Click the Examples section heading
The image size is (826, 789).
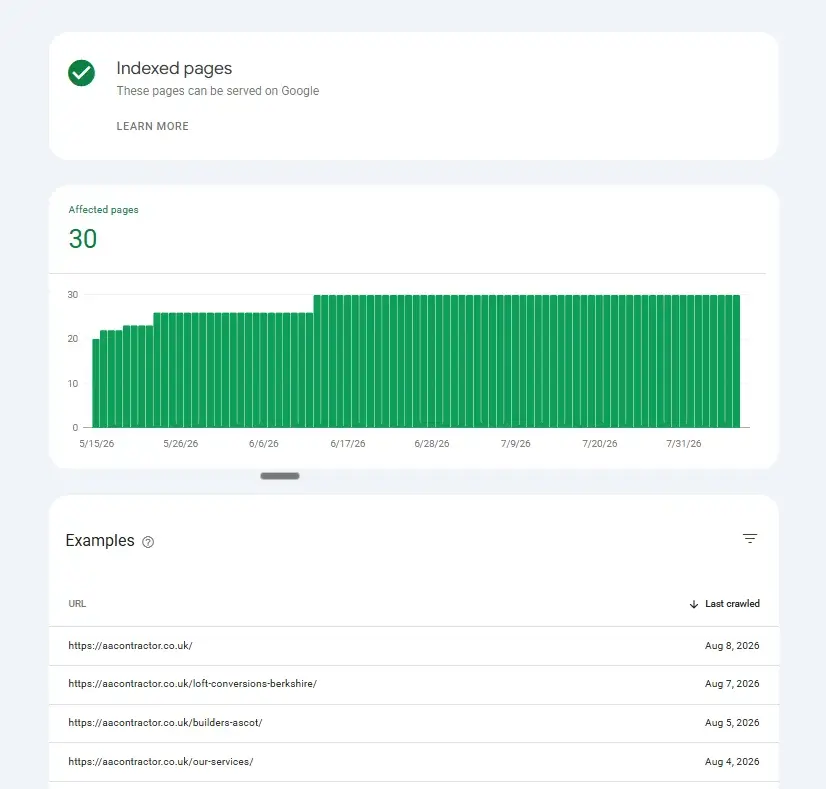coord(100,541)
